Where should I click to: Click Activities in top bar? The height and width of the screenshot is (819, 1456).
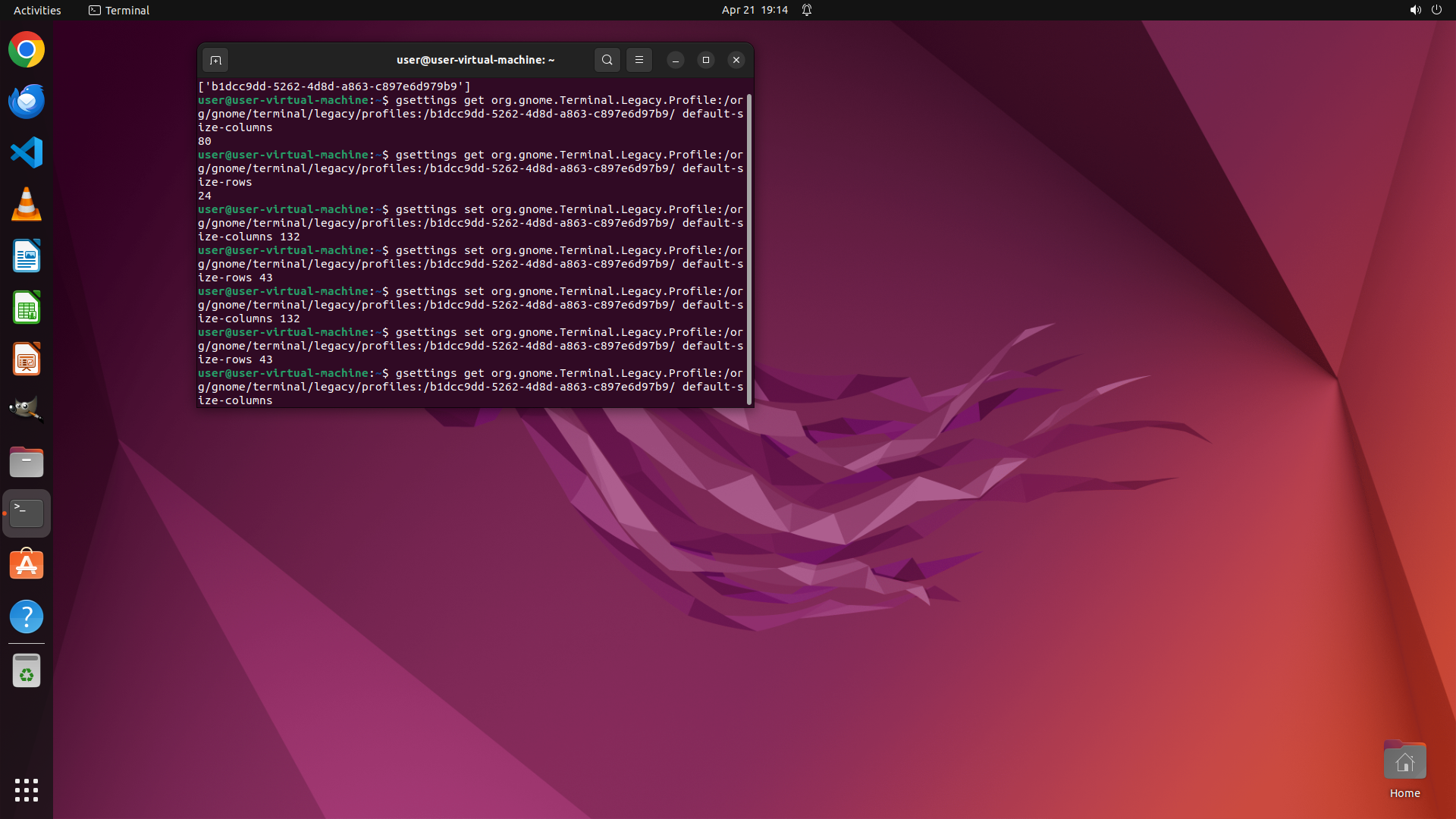(37, 10)
